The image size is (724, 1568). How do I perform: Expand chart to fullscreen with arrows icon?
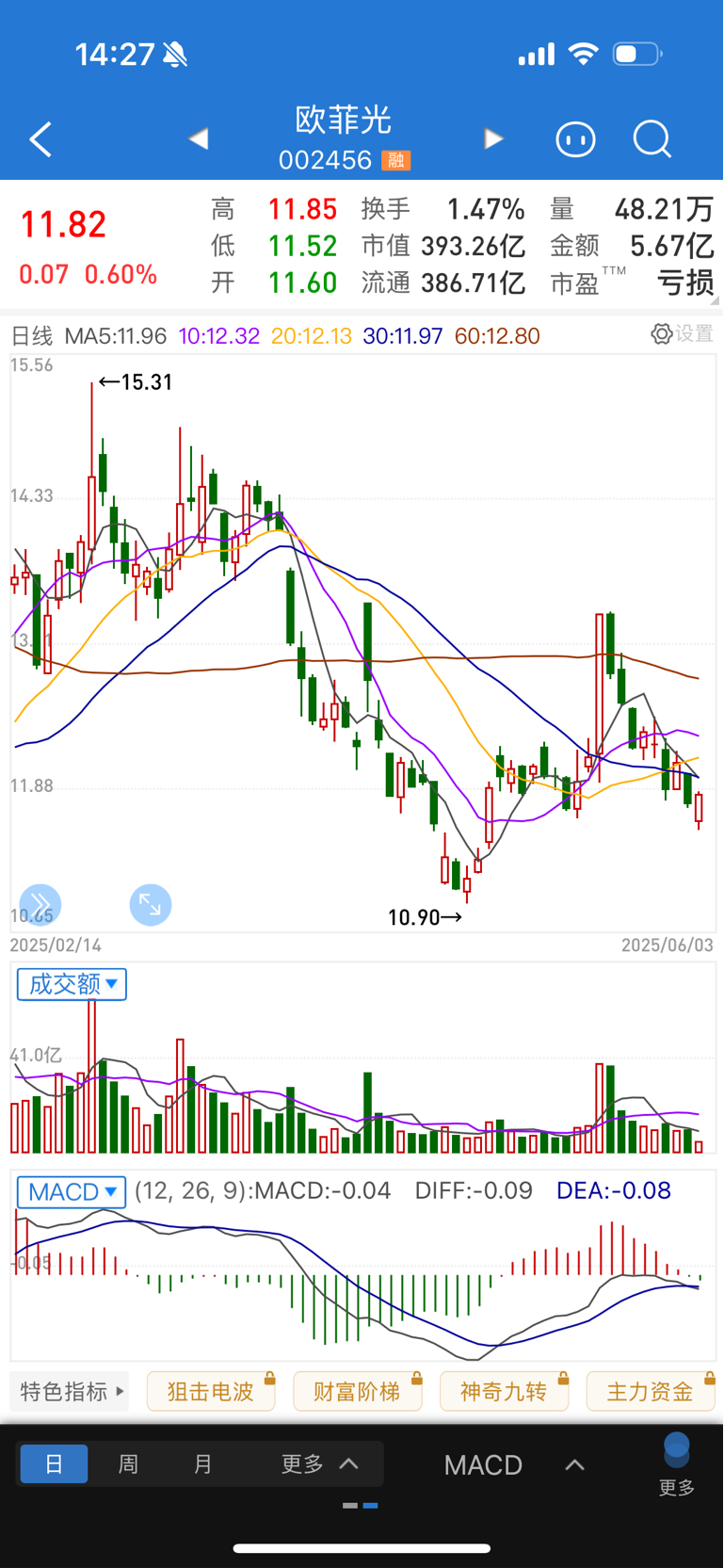[x=151, y=905]
